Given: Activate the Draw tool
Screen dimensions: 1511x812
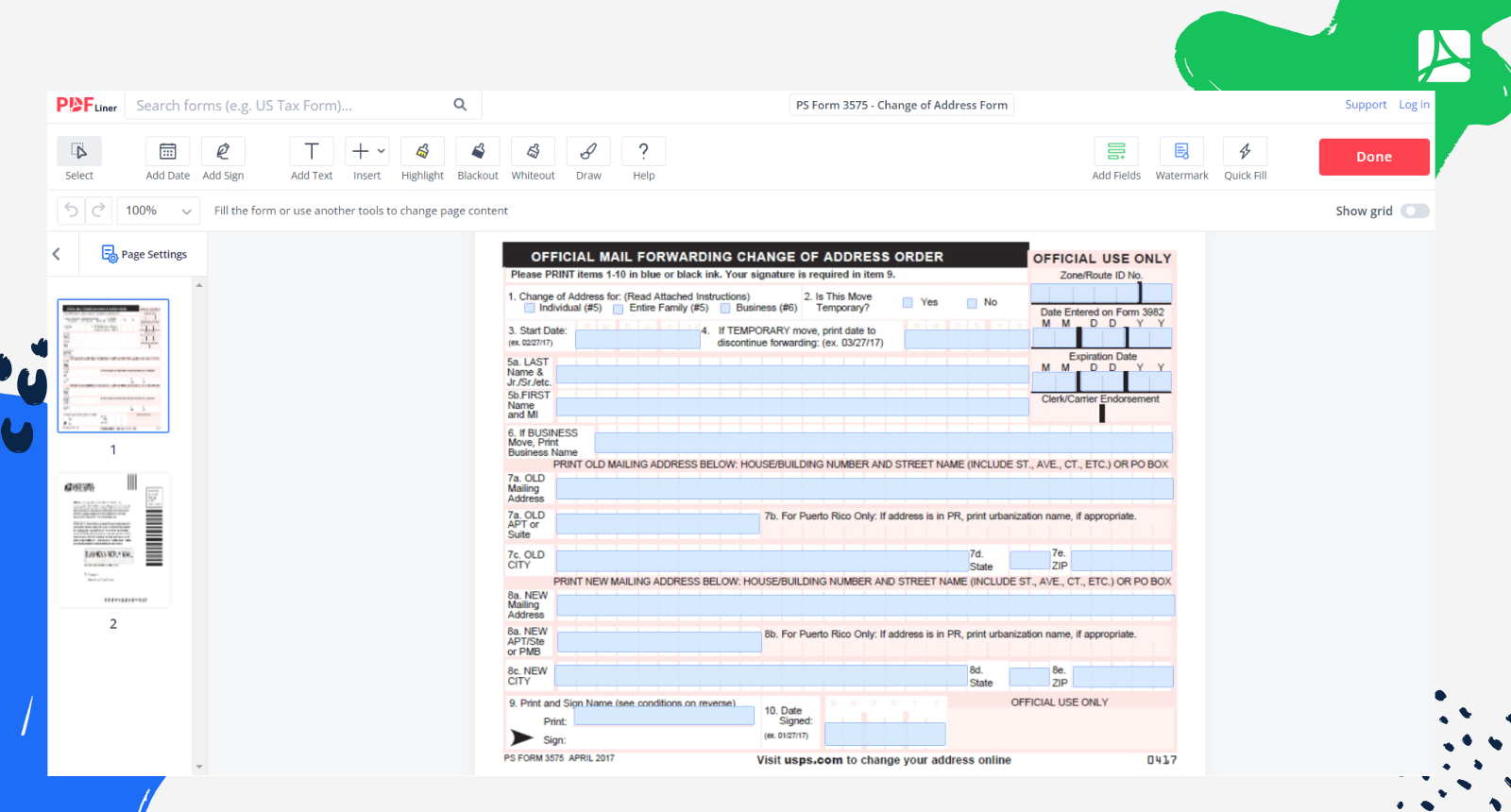Looking at the screenshot, I should 588,152.
